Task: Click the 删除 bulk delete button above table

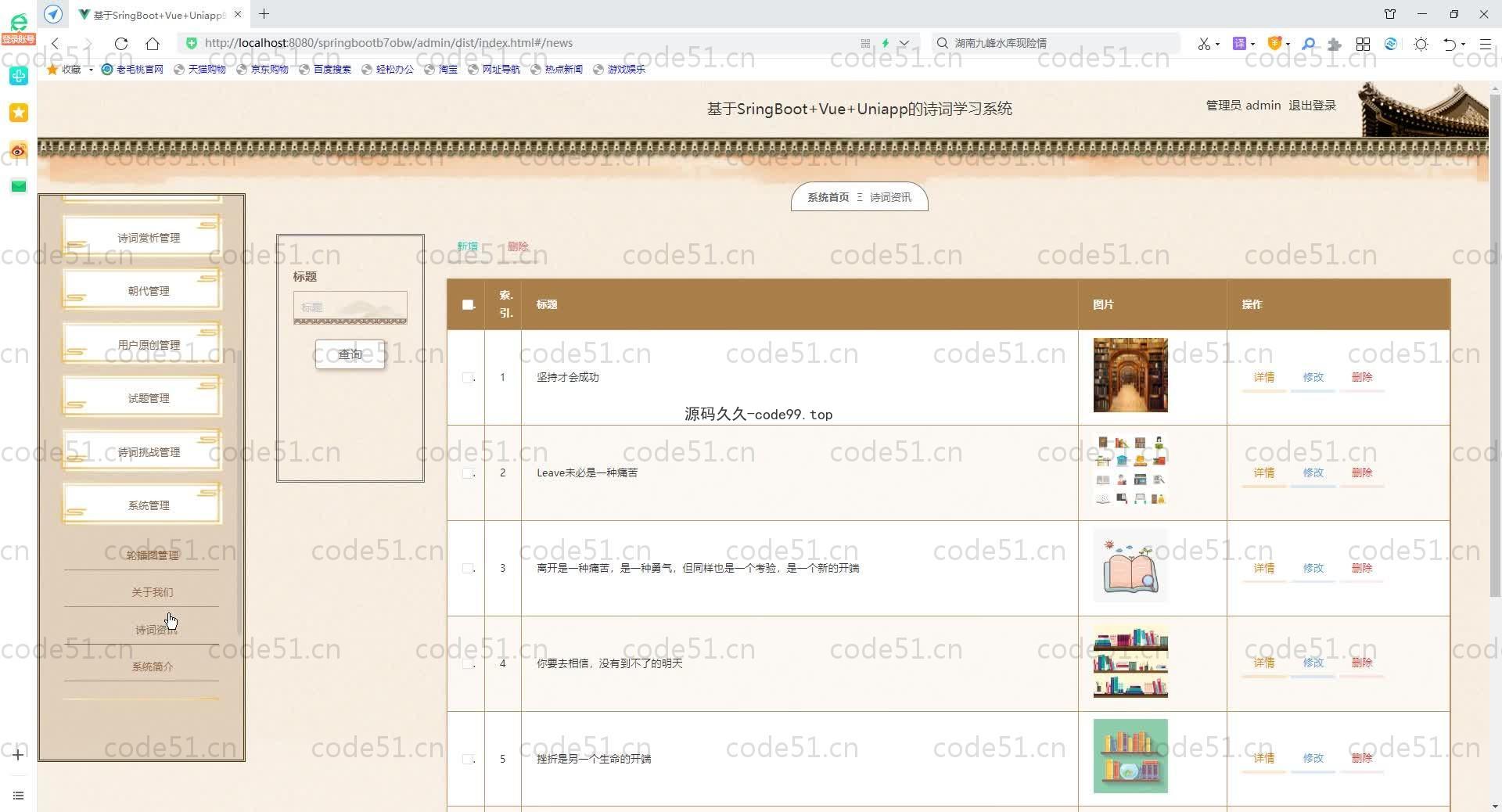Action: [518, 246]
